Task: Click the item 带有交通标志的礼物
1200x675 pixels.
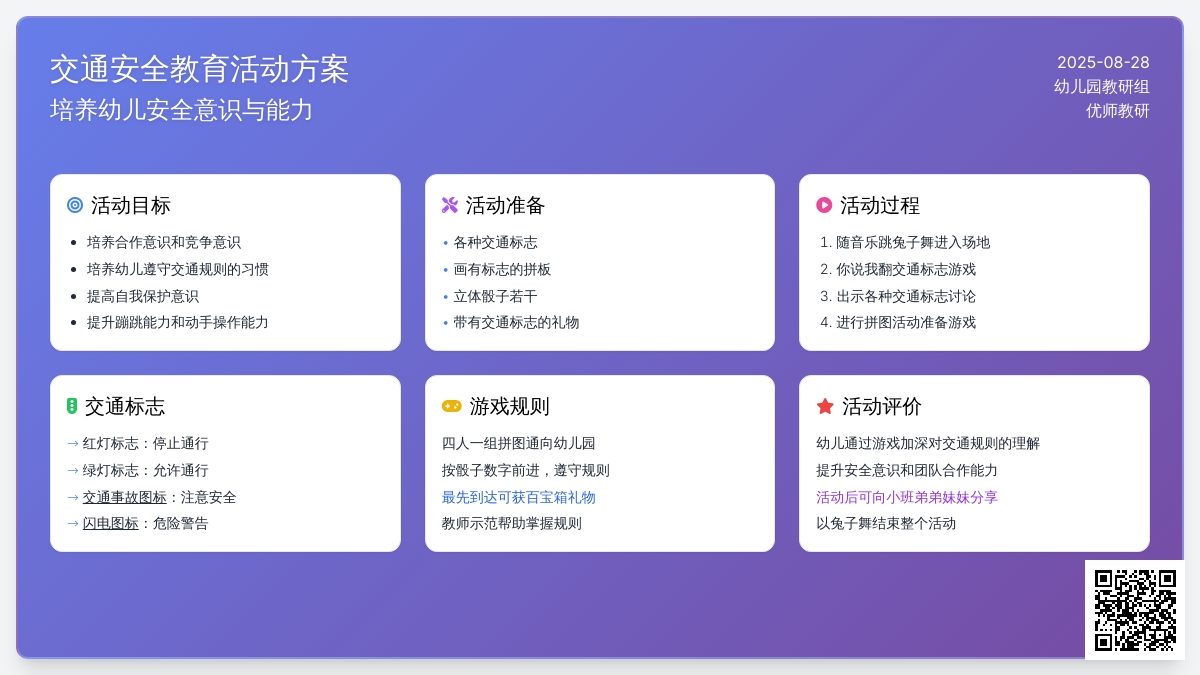Action: pos(516,322)
